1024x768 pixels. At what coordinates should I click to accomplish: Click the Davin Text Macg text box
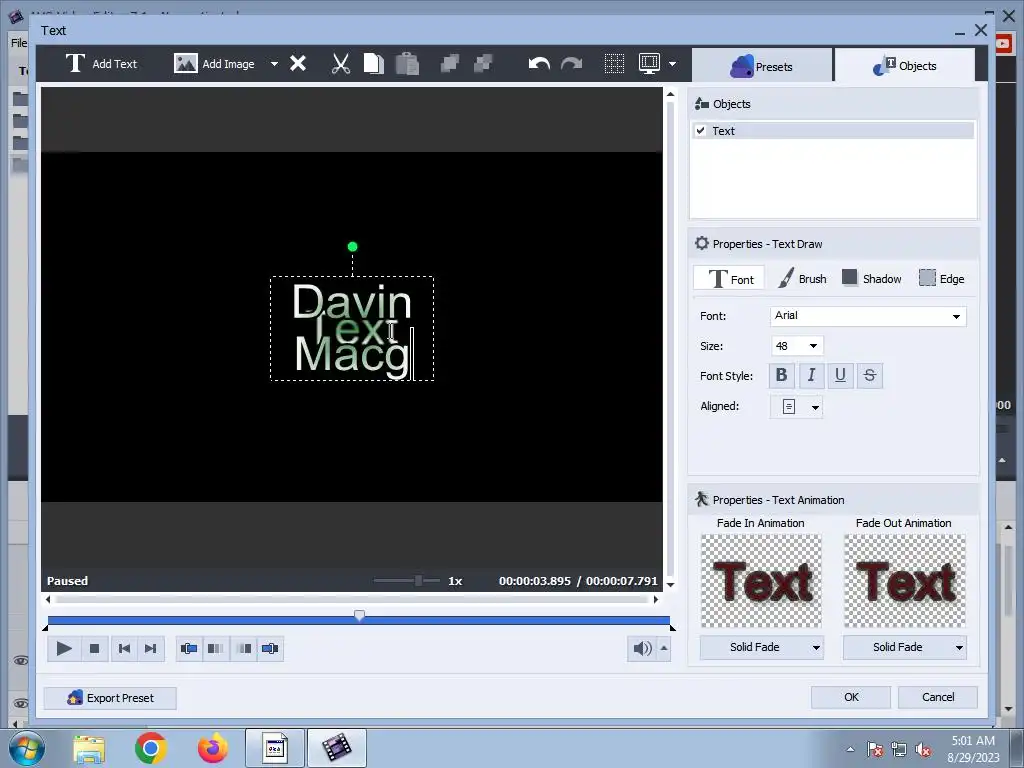pyautogui.click(x=352, y=328)
